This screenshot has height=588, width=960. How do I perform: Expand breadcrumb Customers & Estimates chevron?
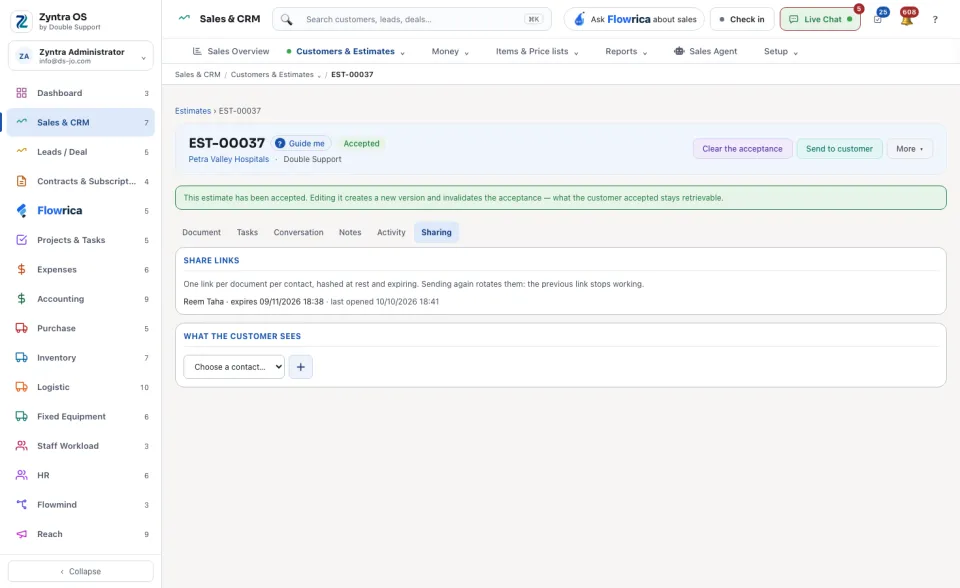point(319,75)
